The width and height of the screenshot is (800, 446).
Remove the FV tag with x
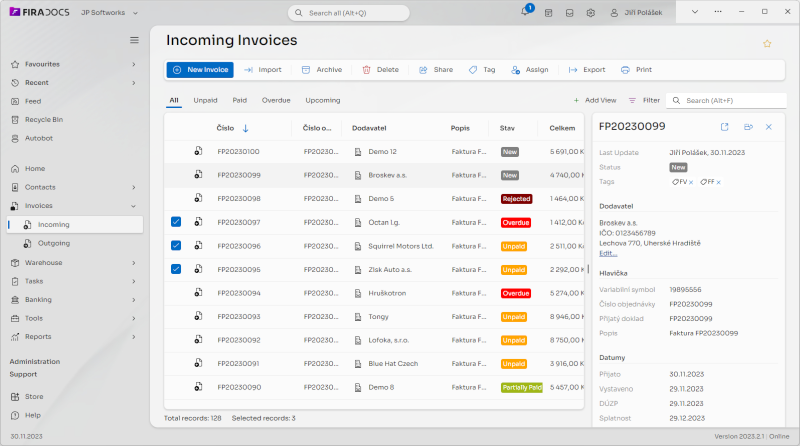coord(691,182)
